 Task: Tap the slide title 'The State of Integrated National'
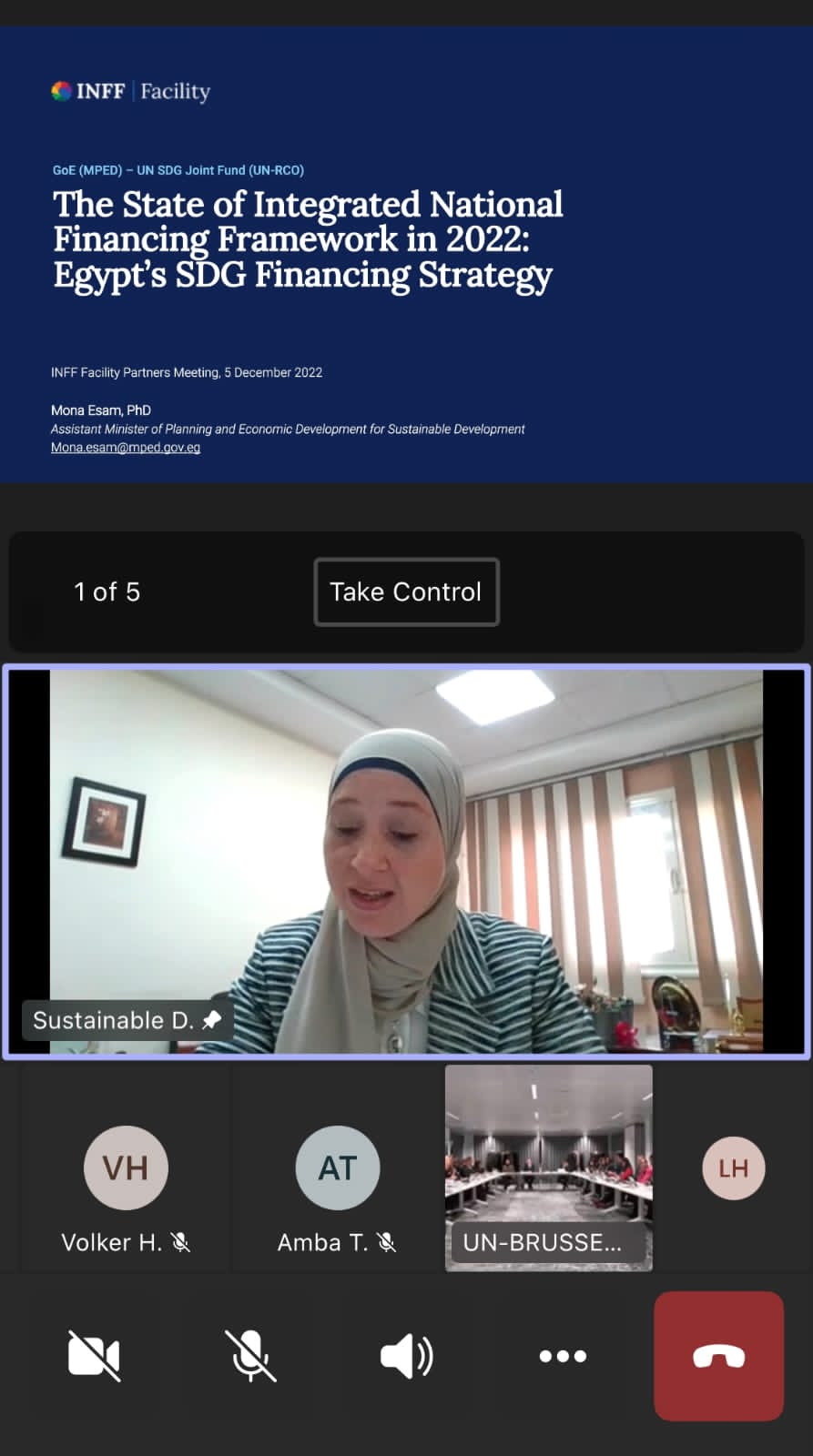308,204
